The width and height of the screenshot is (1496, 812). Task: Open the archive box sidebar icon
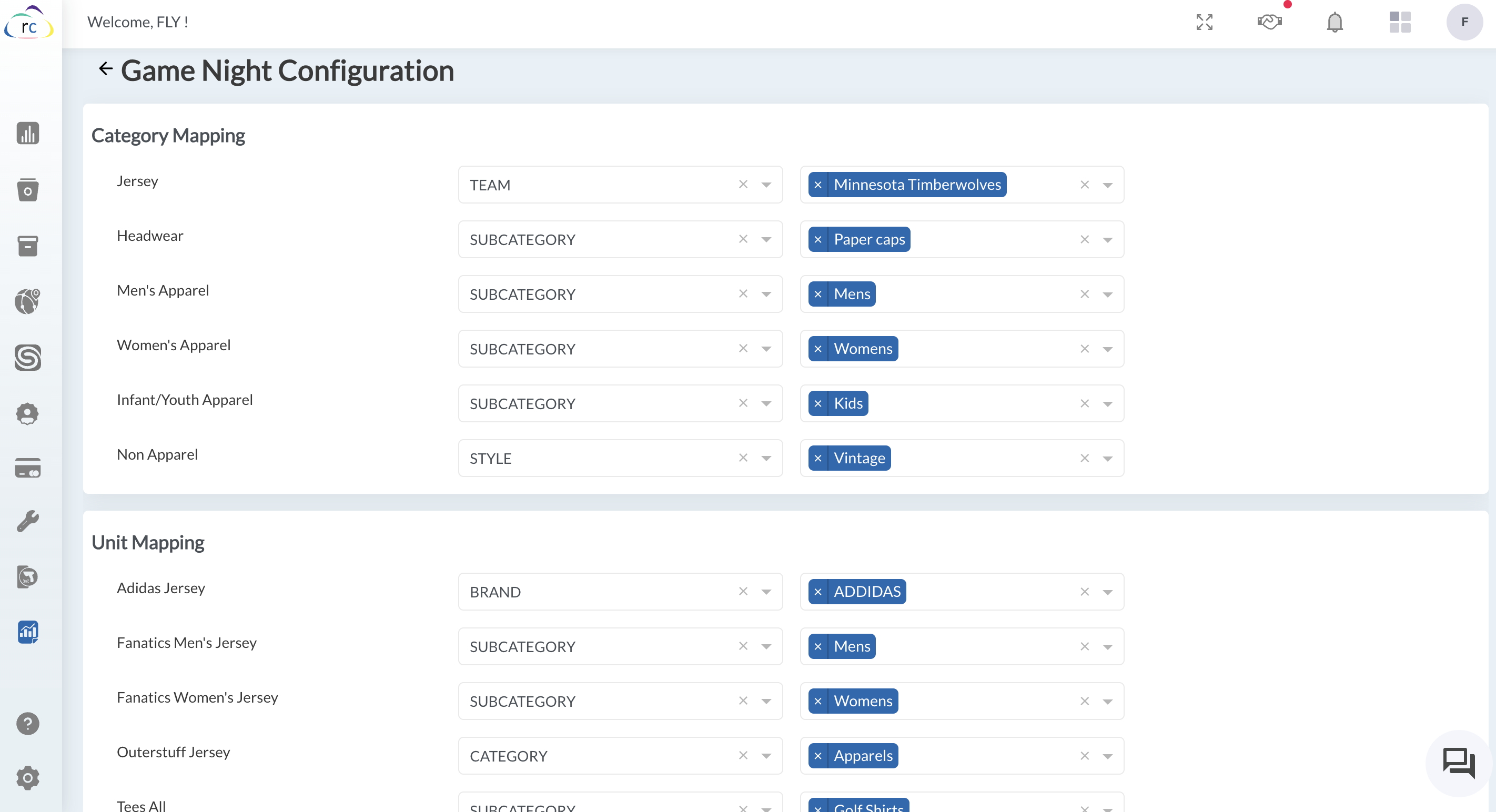(x=27, y=246)
